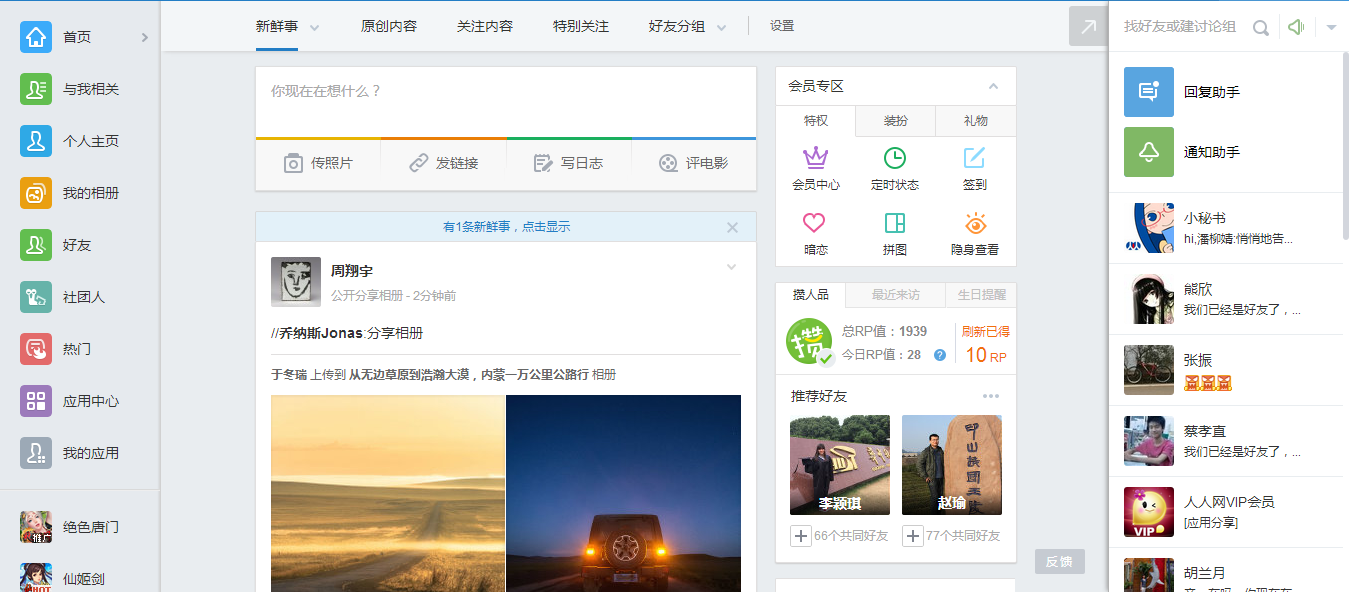Open the 首页 home icon in sidebar
This screenshot has width=1349, height=592.
click(x=36, y=37)
